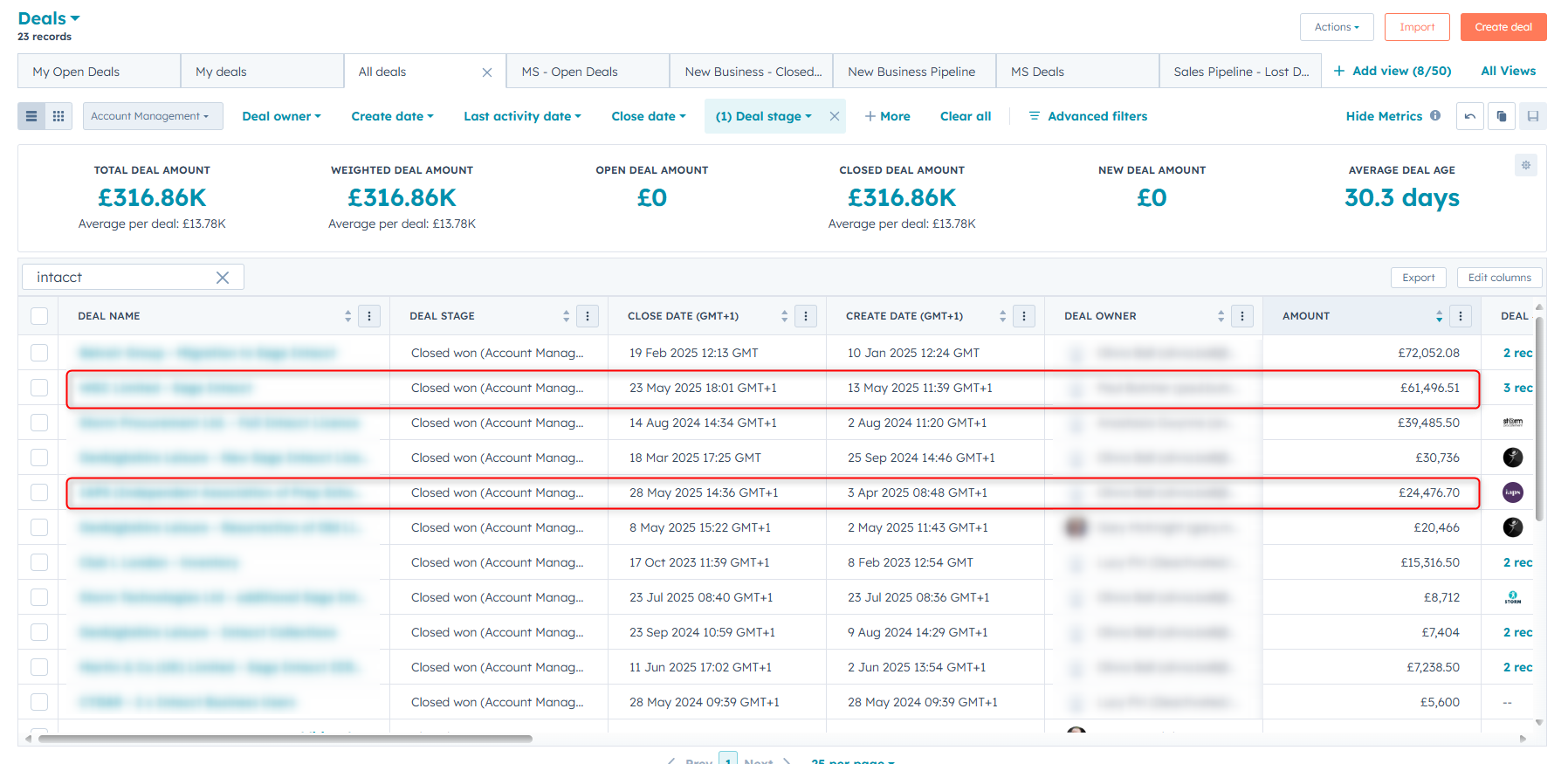
Task: Open Advanced filters
Action: 1088,116
